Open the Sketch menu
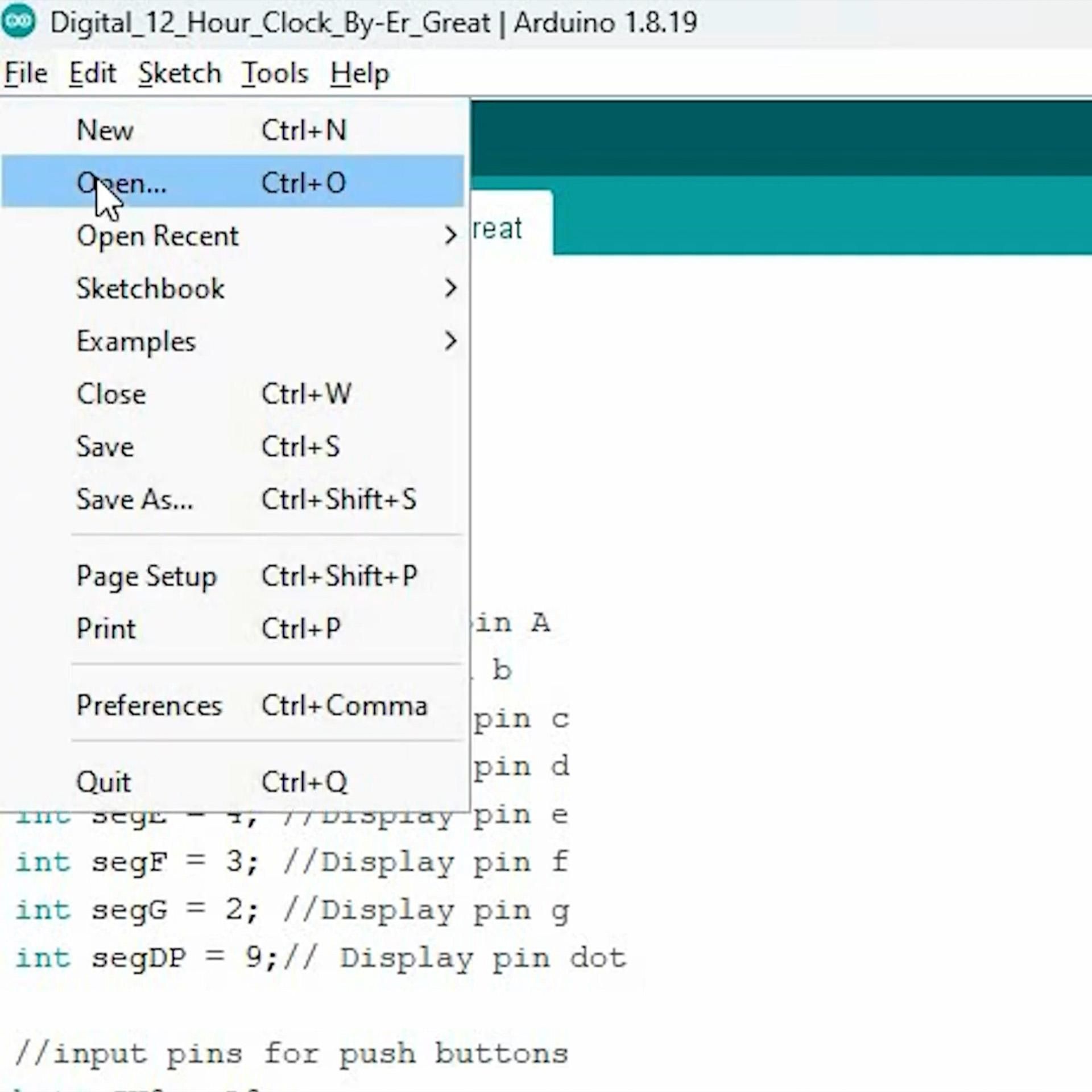This screenshot has width=1092, height=1092. [180, 73]
